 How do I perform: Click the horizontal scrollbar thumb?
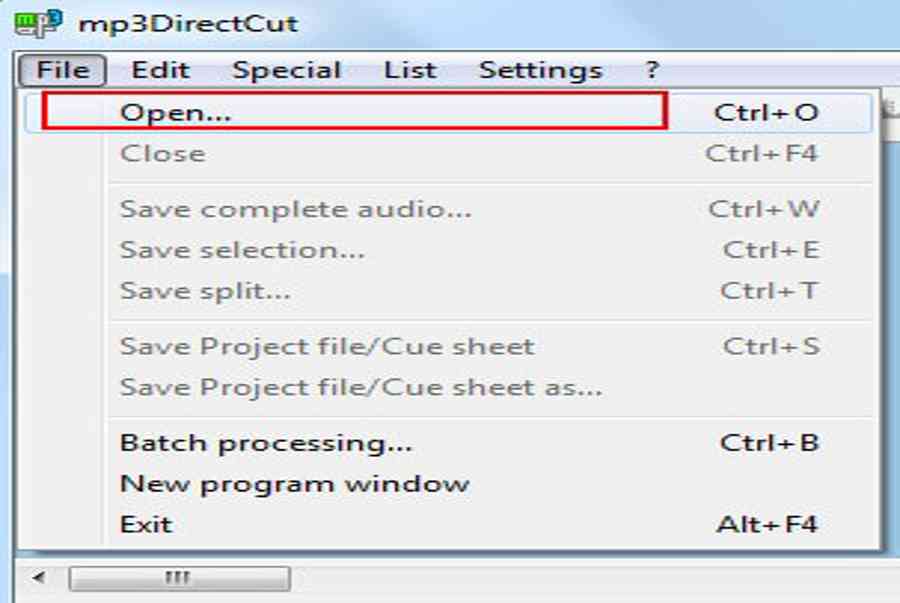coord(179,578)
